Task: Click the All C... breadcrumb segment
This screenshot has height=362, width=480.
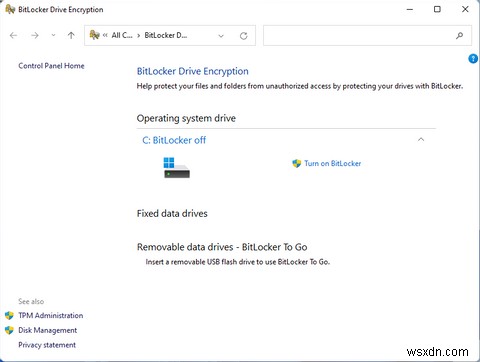Action: 122,35
